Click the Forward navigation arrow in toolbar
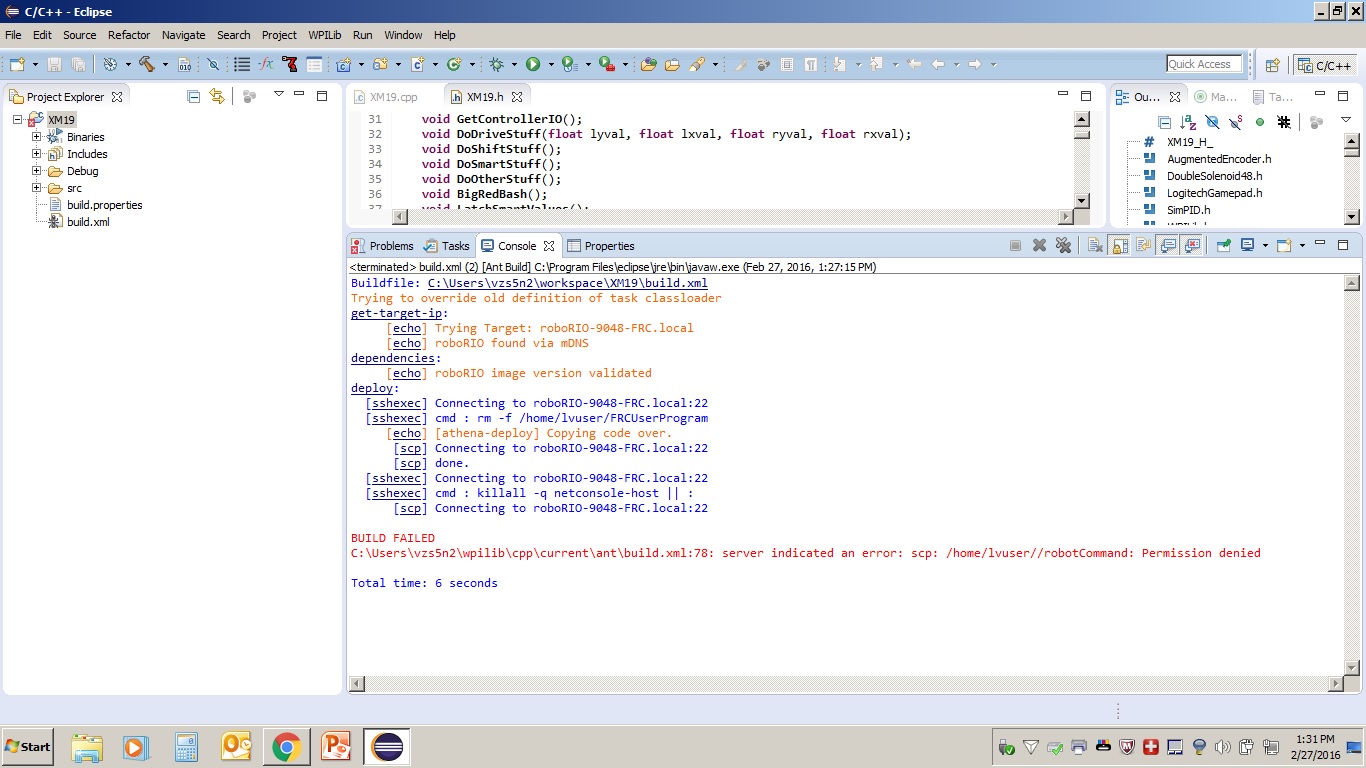Viewport: 1366px width, 768px height. click(x=975, y=64)
